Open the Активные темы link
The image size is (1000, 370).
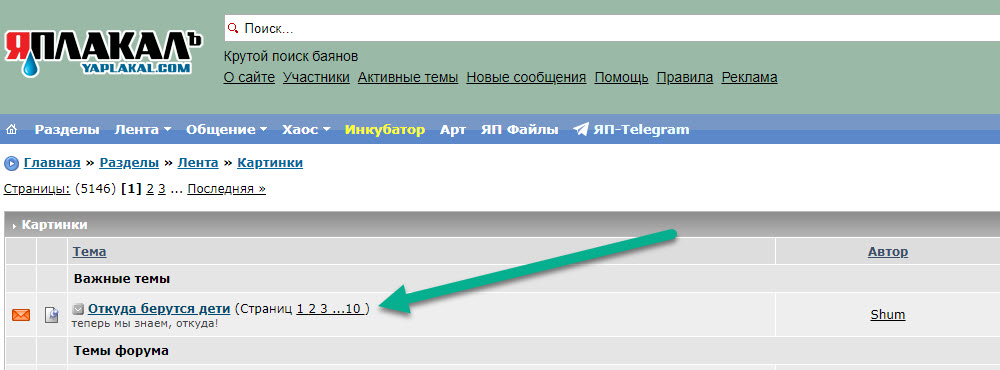pos(408,78)
